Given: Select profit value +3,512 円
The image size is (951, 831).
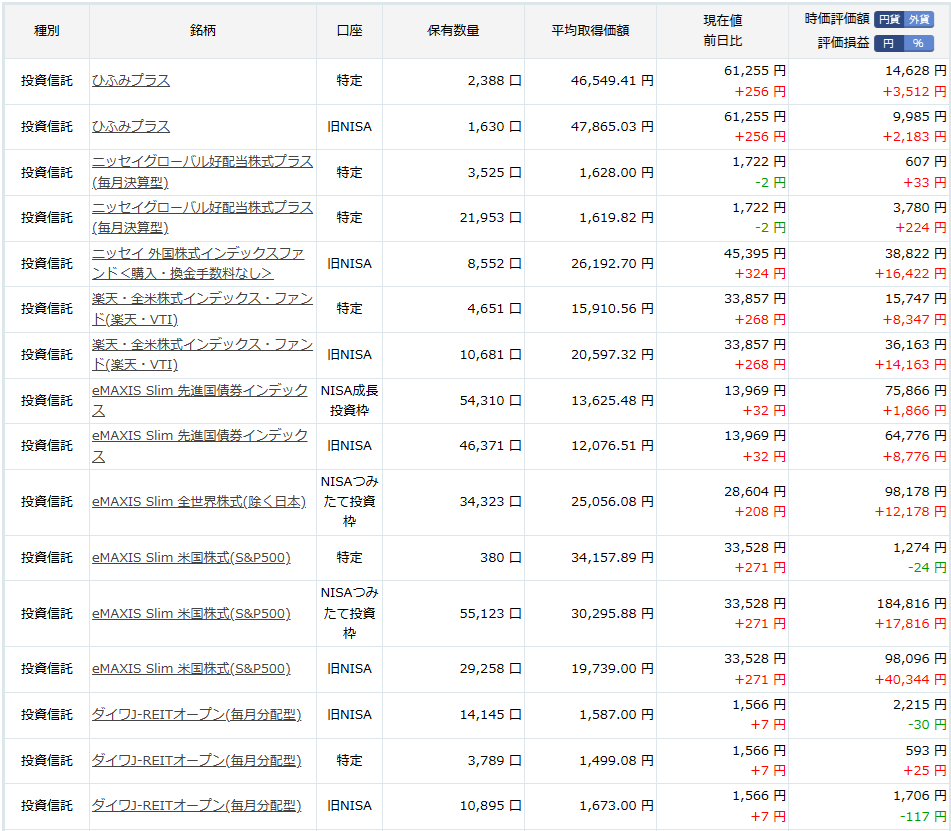Looking at the screenshot, I should [915, 92].
